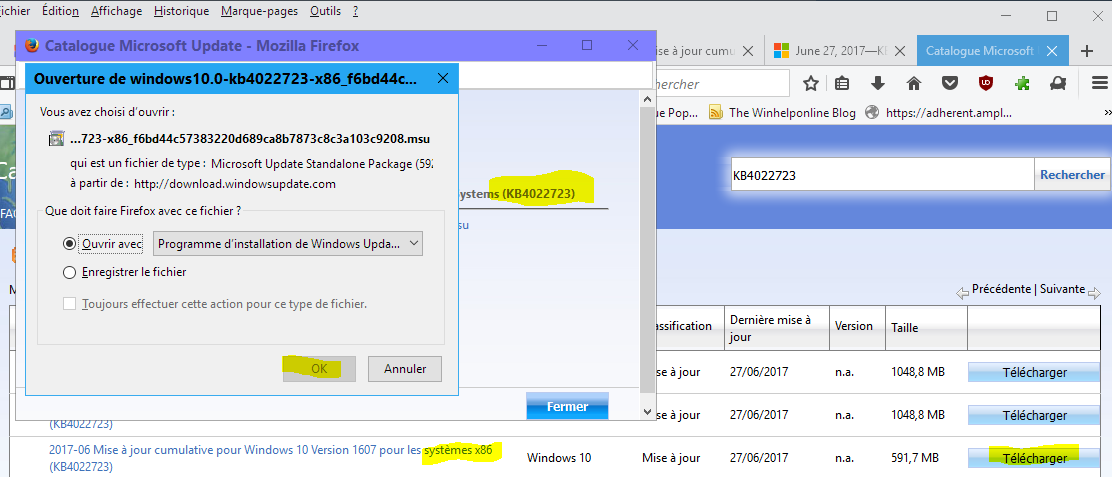Image resolution: width=1112 pixels, height=477 pixels.
Task: Click the popup scrollbar down arrow
Action: tap(646, 410)
